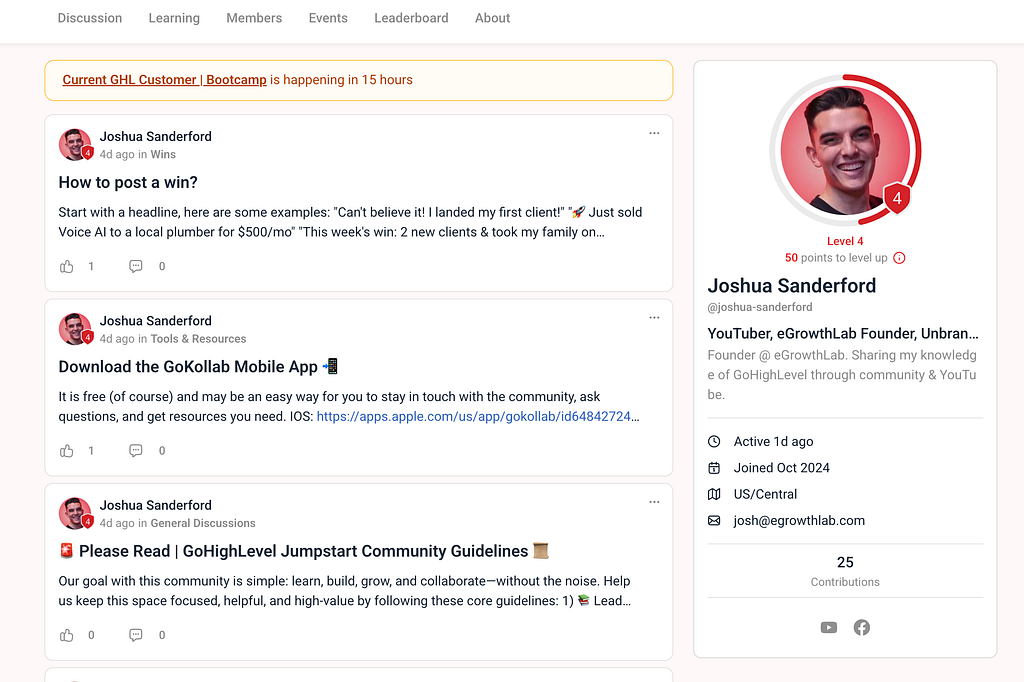Like the Community Guidelines post
This screenshot has height=682, width=1024.
point(67,635)
